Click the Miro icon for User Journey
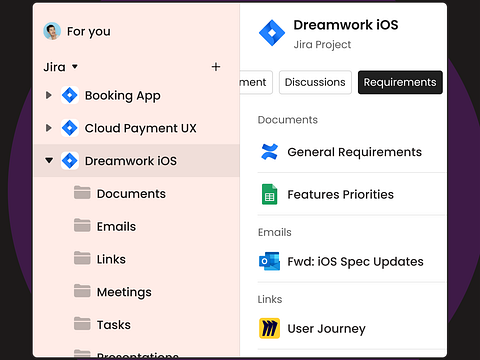The width and height of the screenshot is (480, 360). (x=269, y=328)
